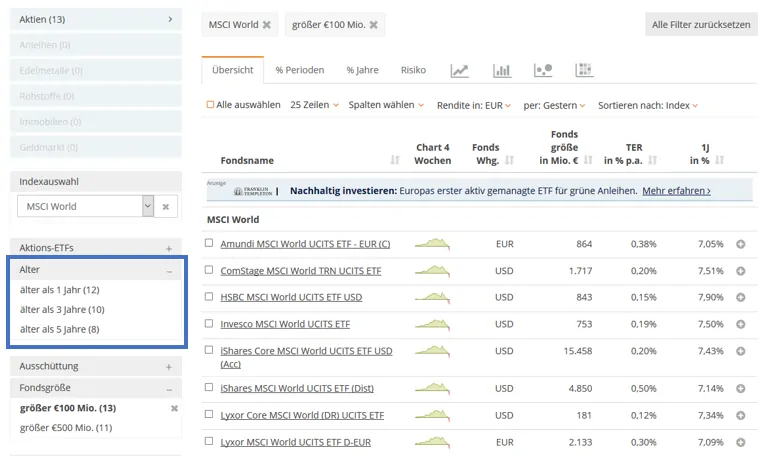769x469 pixels.
Task: Add Invesco MSCI World ETF via plus icon
Action: (741, 324)
